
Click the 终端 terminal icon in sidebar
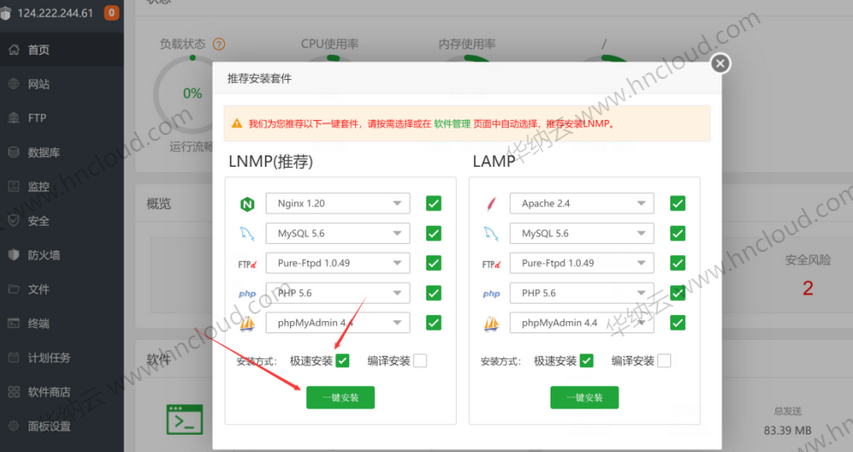pyautogui.click(x=14, y=323)
